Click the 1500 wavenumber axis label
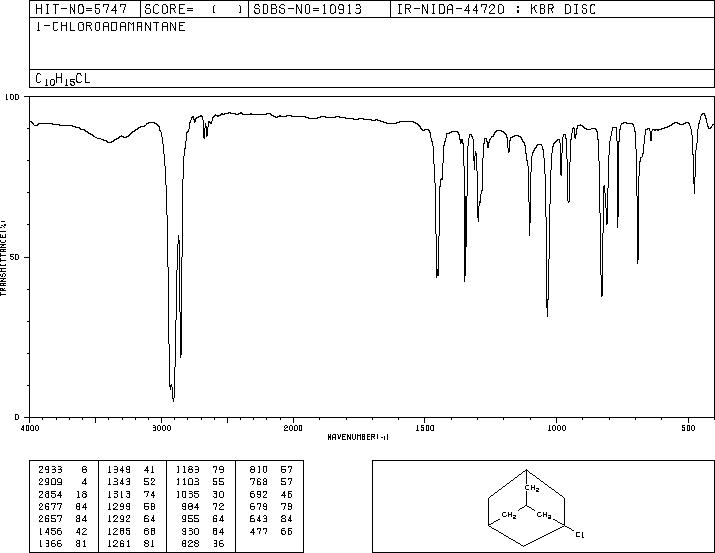This screenshot has height=553, width=715. (x=425, y=428)
